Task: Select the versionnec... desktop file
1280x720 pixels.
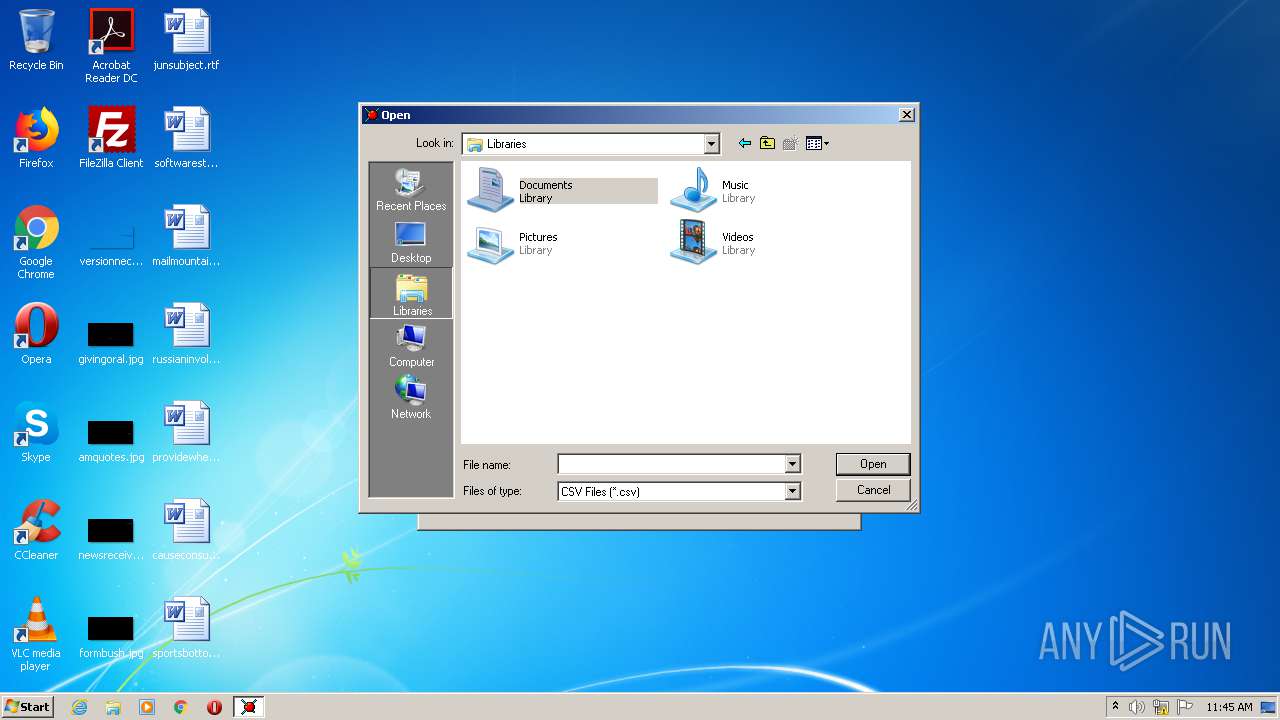Action: click(111, 242)
